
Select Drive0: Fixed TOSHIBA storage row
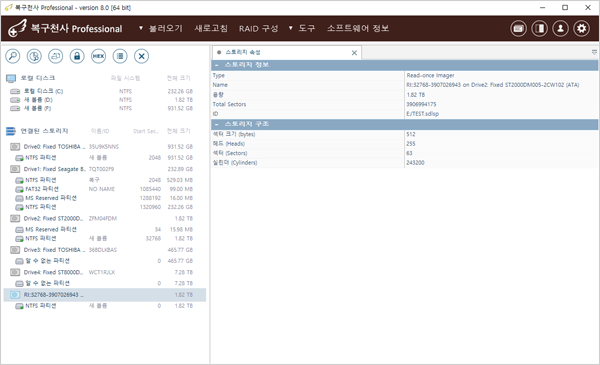pos(104,147)
